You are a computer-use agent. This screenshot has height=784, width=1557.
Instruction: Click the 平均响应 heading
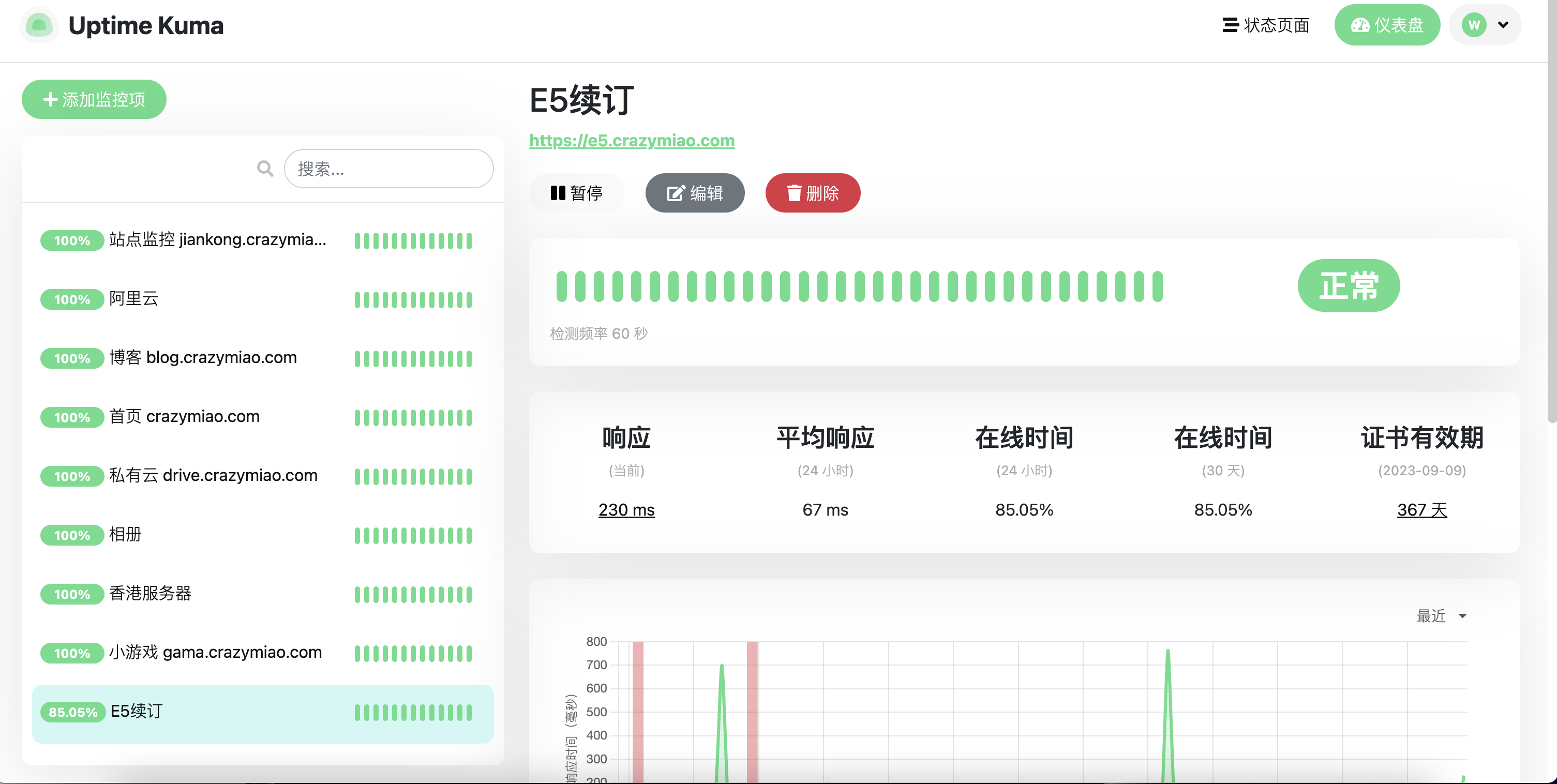[825, 438]
